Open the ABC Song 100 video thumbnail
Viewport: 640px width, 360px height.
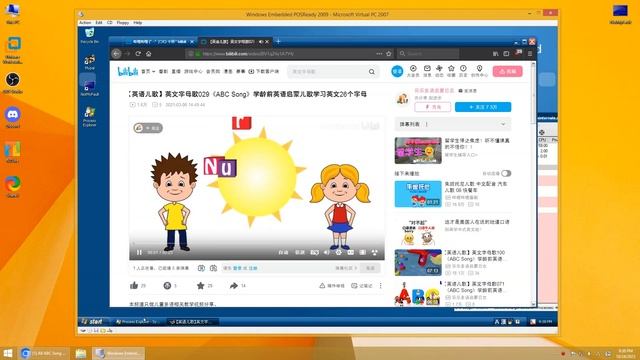[x=418, y=262]
